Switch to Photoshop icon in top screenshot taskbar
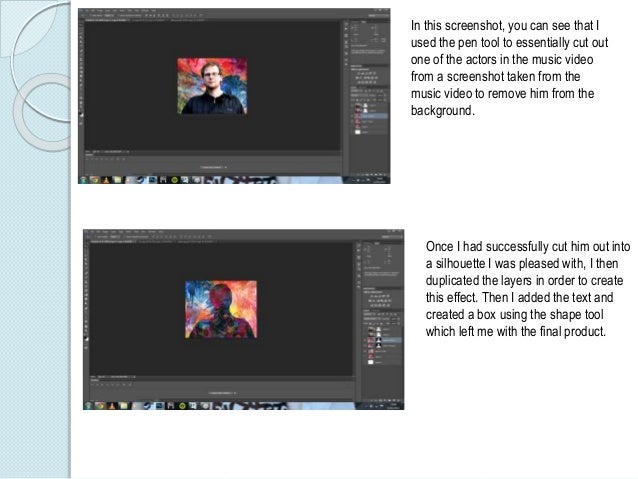The image size is (638, 479). 152,179
